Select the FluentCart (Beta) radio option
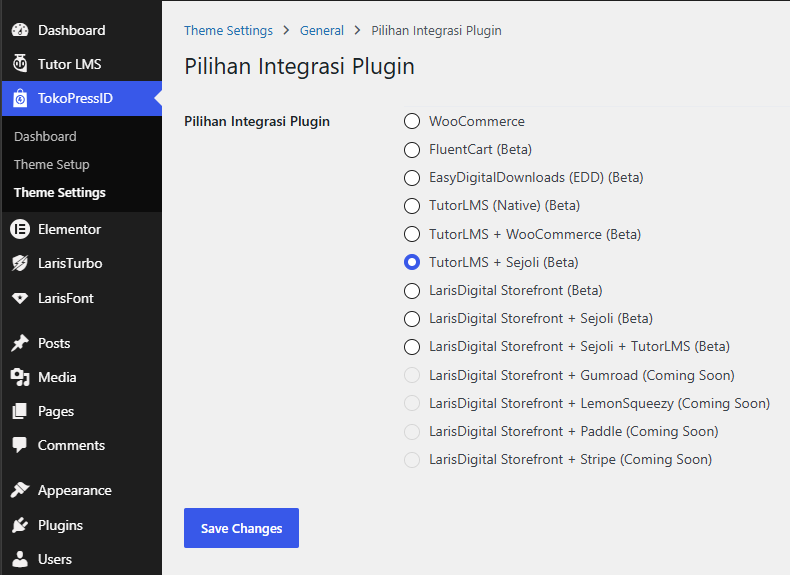 [412, 149]
